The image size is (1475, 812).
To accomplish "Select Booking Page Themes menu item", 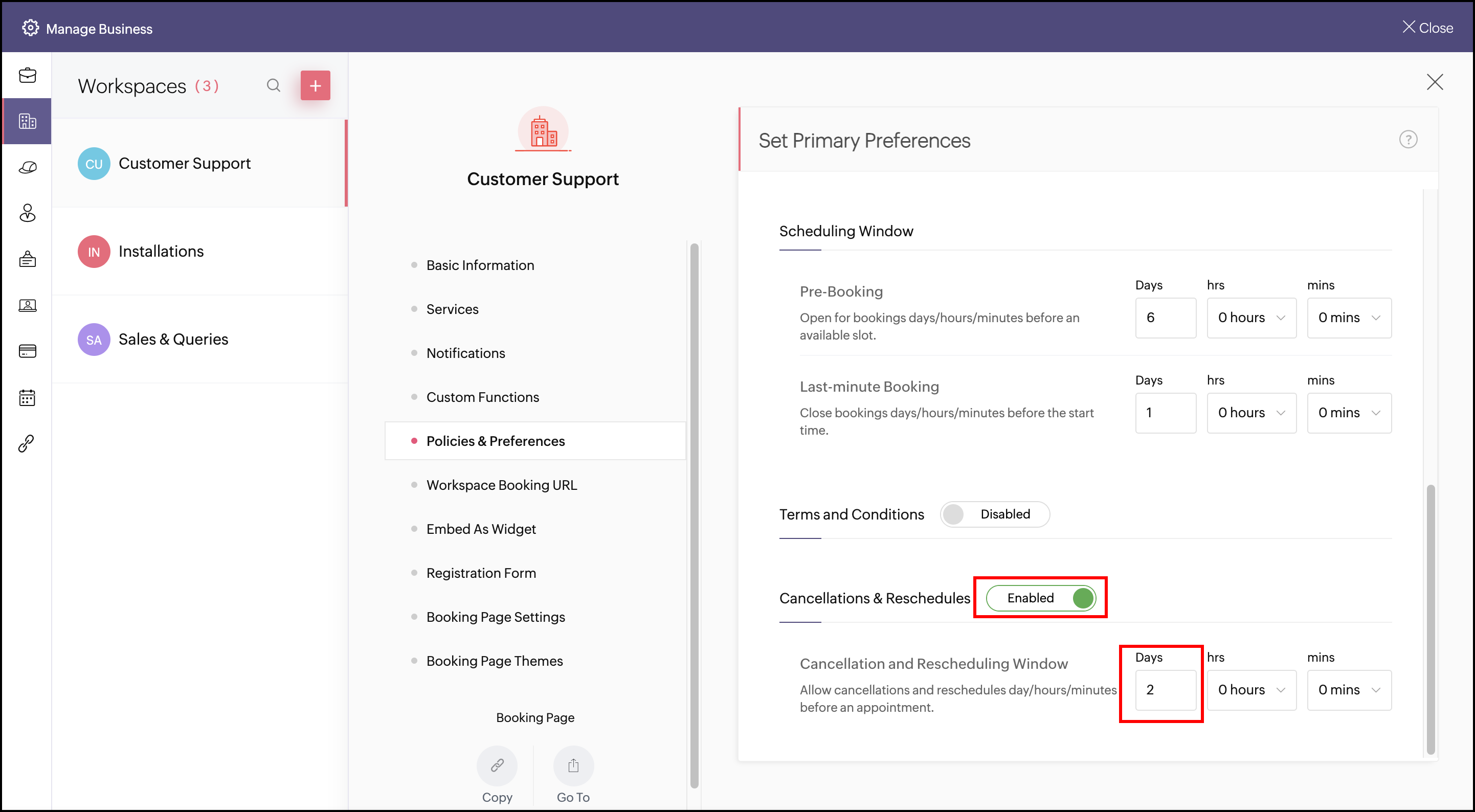I will coord(494,661).
